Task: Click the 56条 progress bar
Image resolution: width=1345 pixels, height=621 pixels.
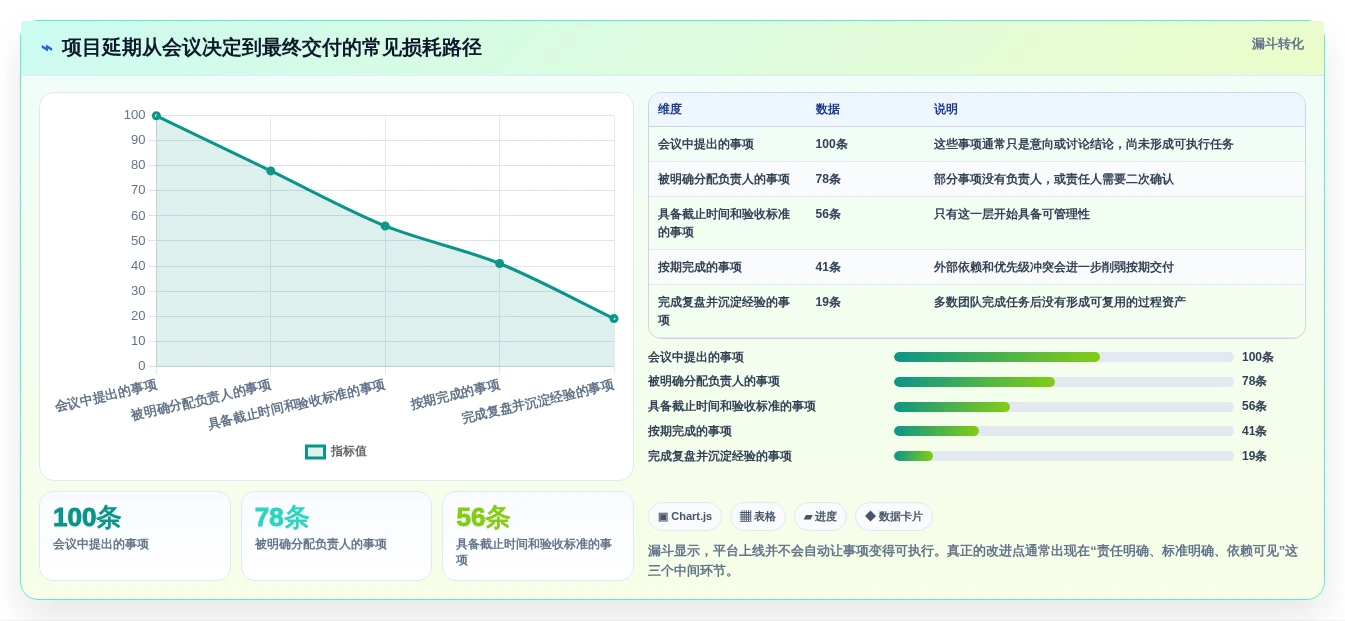Action: [x=1064, y=407]
